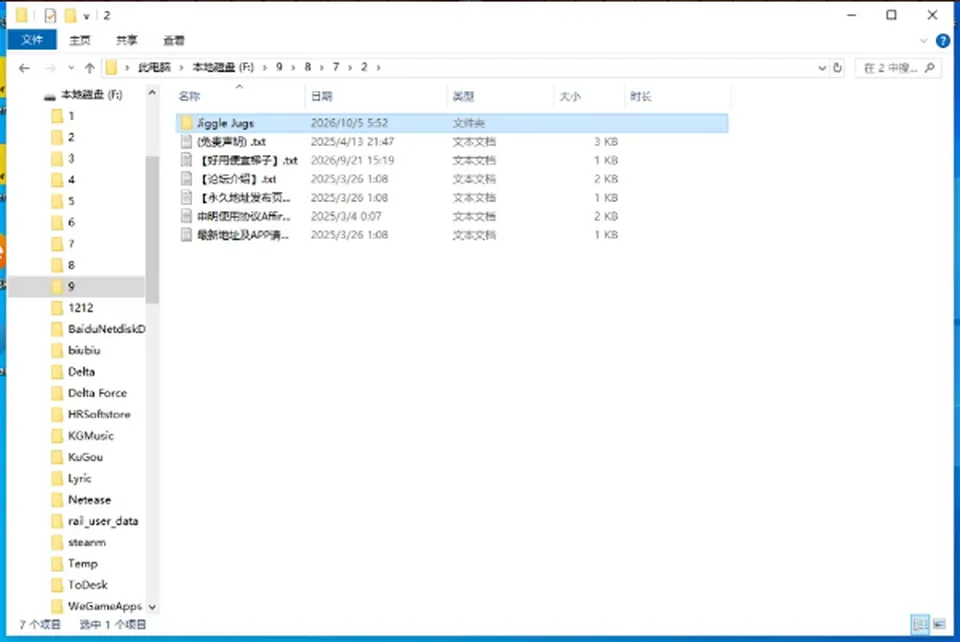
Task: Sort files by the 名称 column header
Action: click(x=239, y=97)
